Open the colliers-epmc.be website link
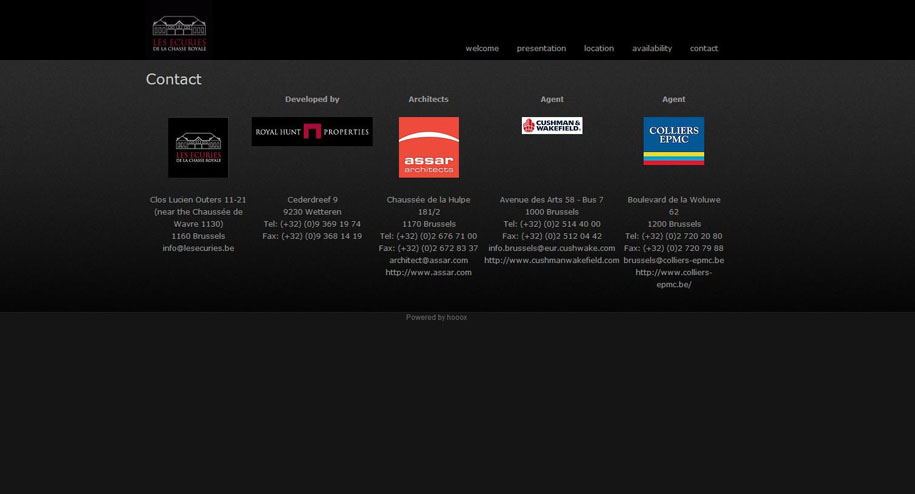 click(674, 278)
